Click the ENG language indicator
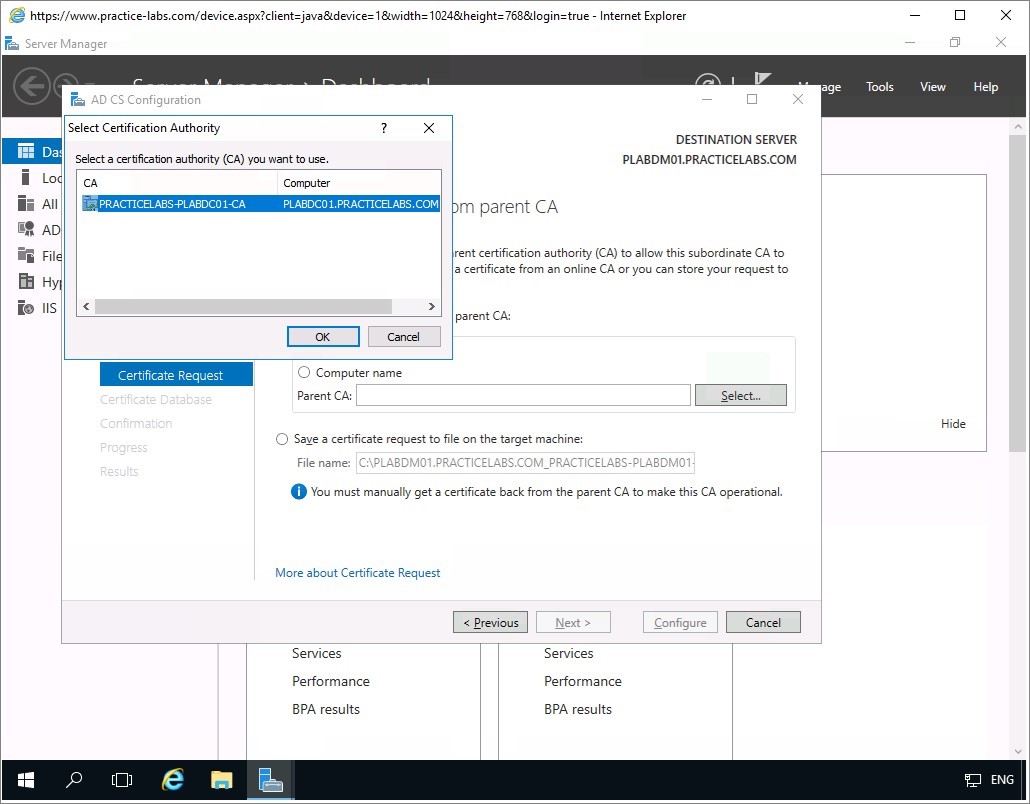 (x=1002, y=780)
